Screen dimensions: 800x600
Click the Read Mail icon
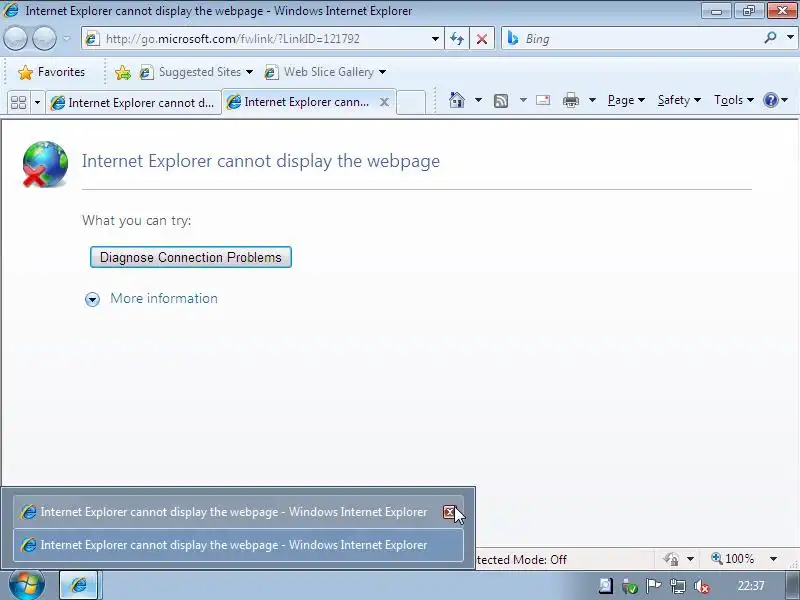click(543, 100)
